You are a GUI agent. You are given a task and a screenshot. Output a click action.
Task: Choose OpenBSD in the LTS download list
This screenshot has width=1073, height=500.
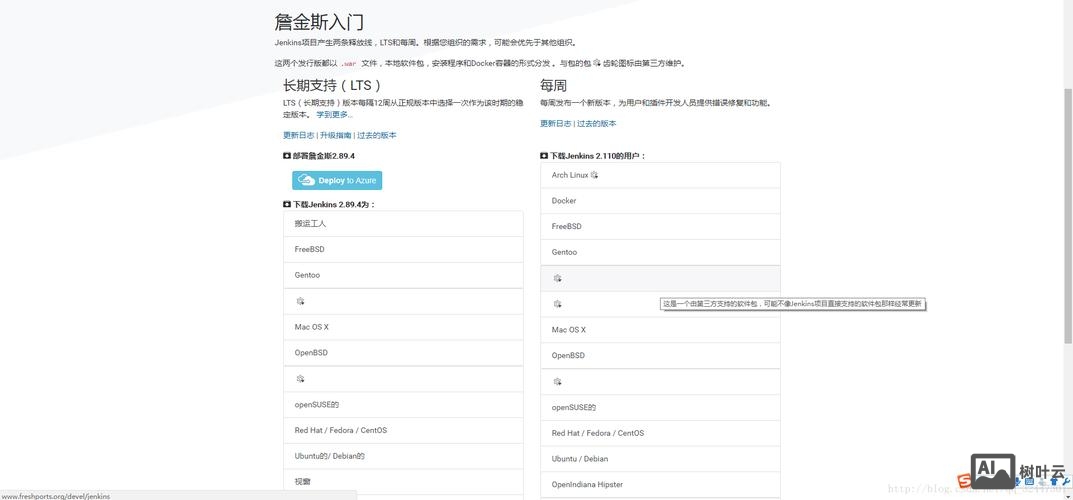click(x=403, y=353)
